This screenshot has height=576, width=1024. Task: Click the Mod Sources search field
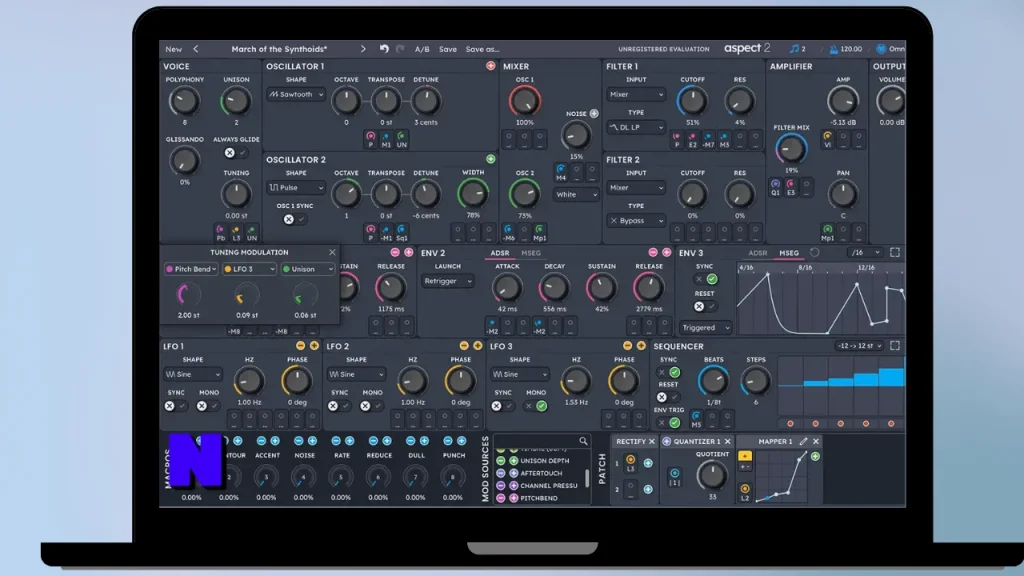(x=542, y=441)
